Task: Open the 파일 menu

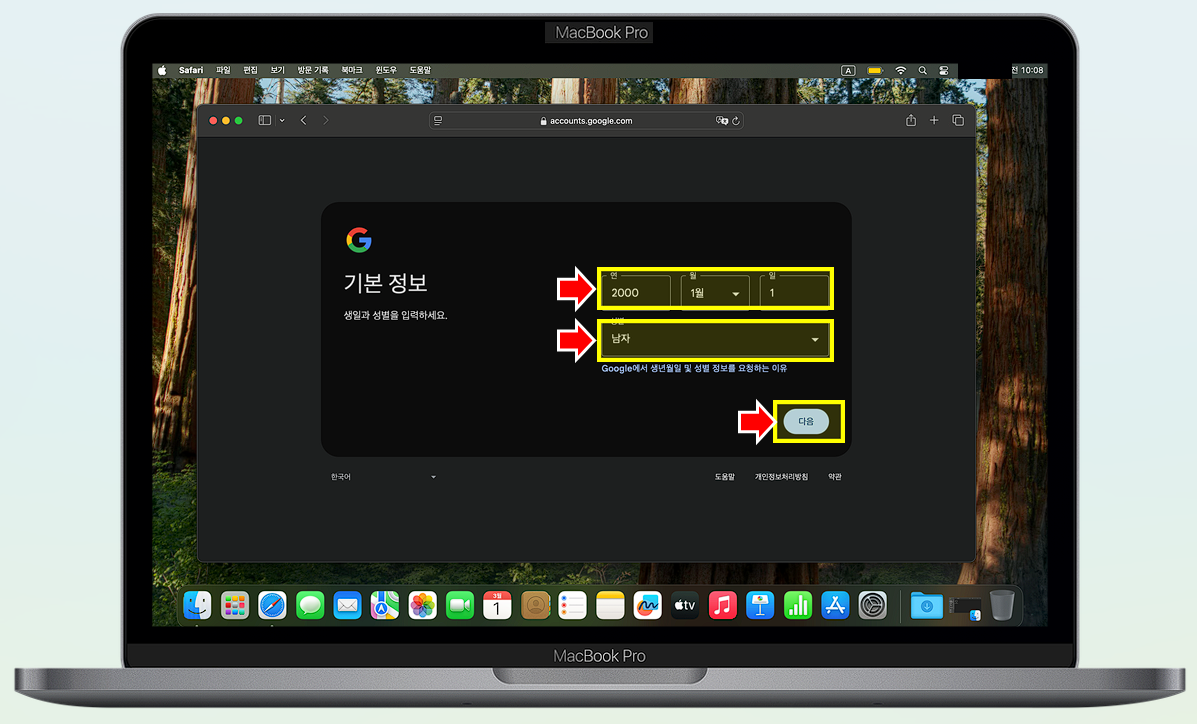Action: coord(223,70)
